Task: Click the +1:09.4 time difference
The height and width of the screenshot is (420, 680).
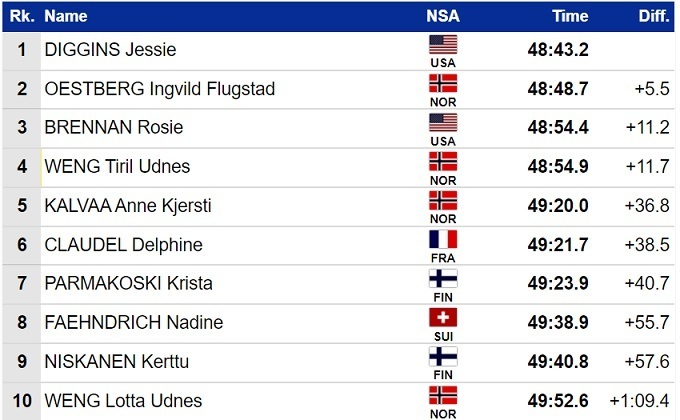Action: coord(640,401)
